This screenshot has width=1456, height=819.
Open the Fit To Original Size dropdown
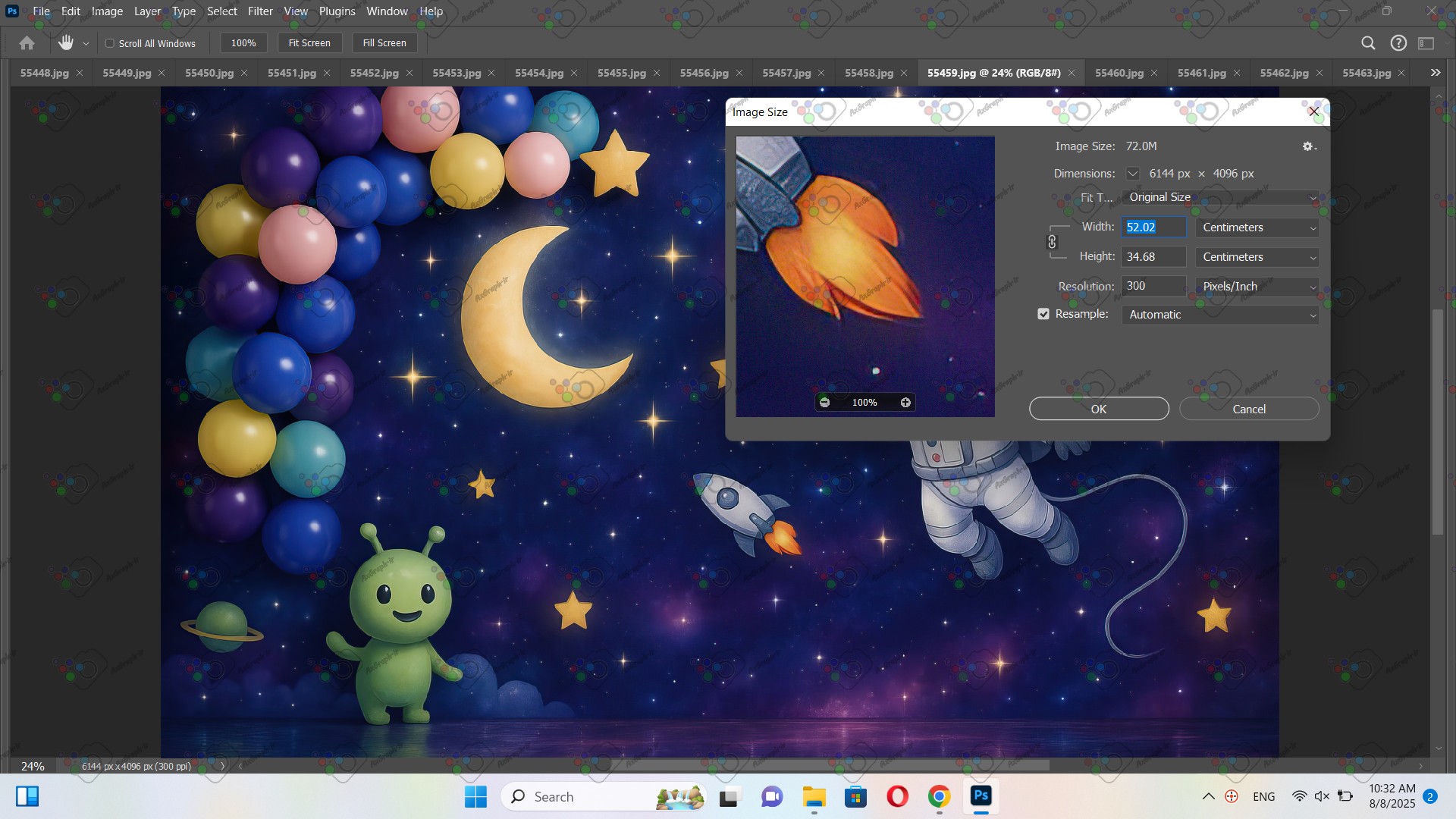[x=1219, y=197]
